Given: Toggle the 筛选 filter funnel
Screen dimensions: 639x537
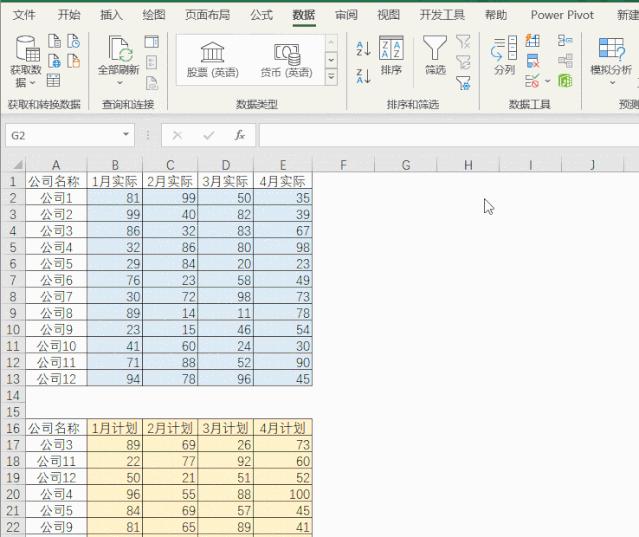Looking at the screenshot, I should [435, 56].
